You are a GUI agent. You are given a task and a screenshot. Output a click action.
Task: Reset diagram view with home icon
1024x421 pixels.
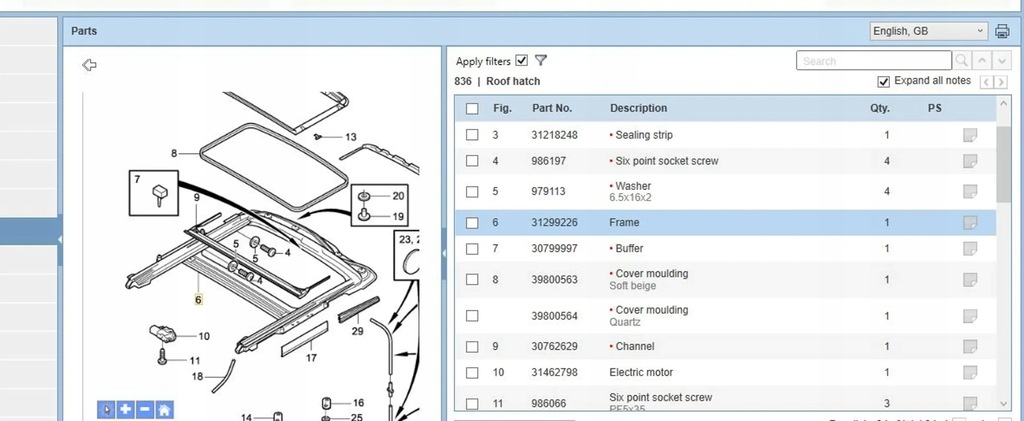(165, 410)
